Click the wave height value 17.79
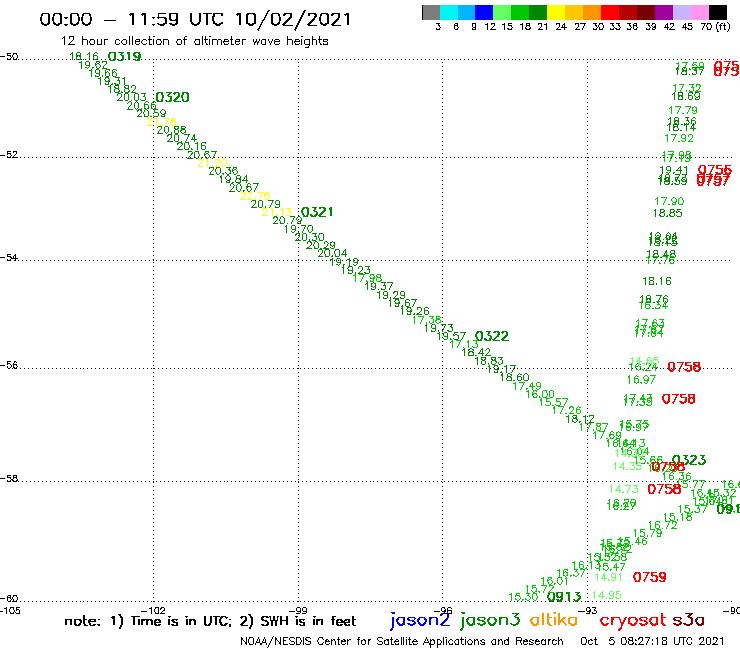 682,110
